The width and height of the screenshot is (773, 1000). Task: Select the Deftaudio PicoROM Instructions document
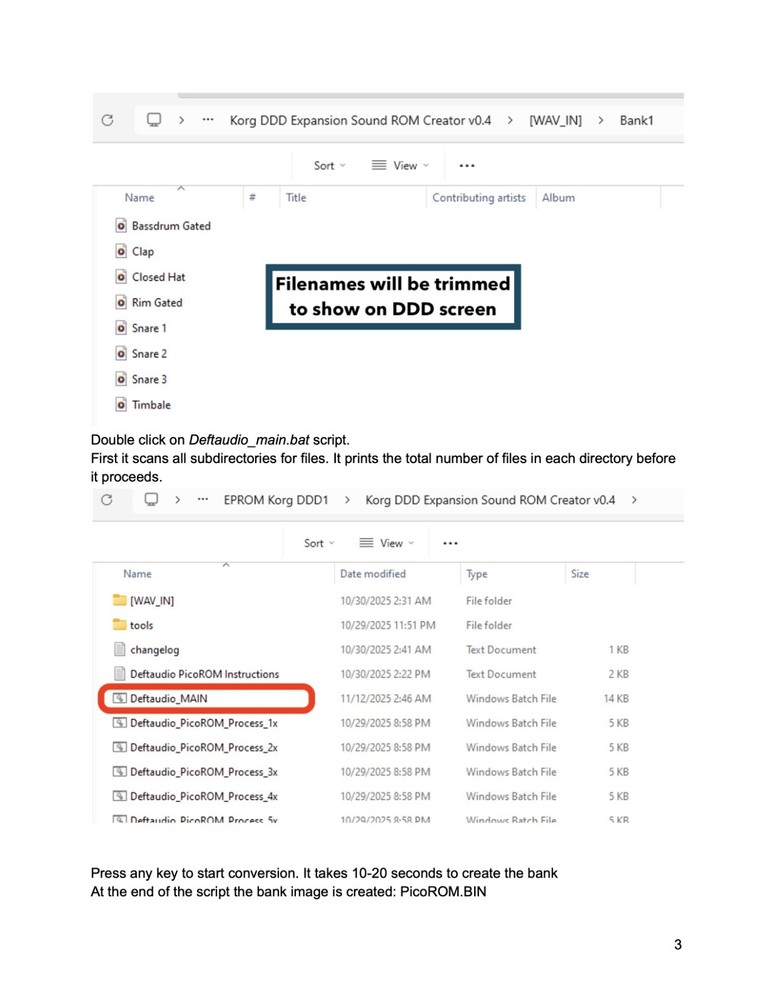204,674
